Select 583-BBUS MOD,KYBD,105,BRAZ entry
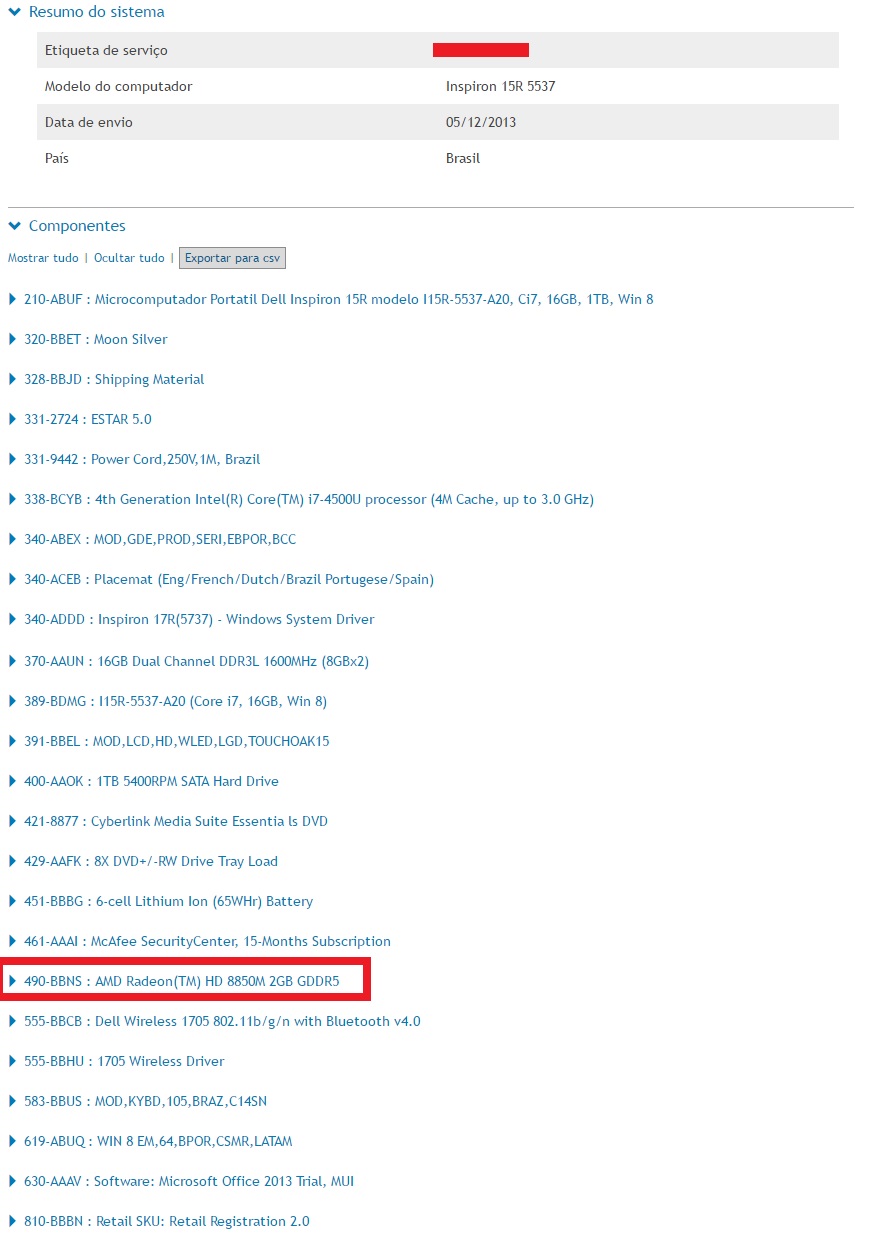The height and width of the screenshot is (1246, 874). click(x=145, y=1101)
